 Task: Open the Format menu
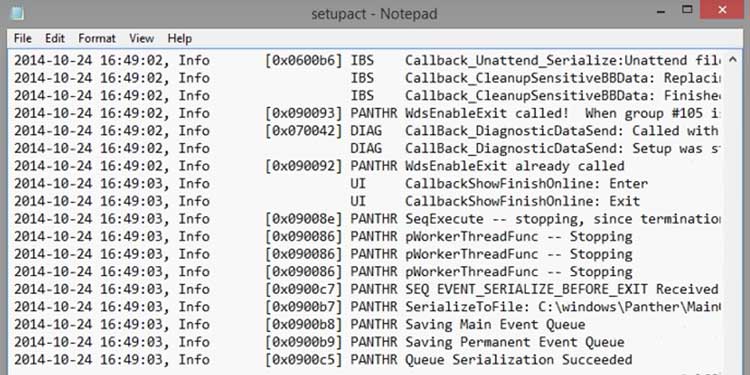97,38
